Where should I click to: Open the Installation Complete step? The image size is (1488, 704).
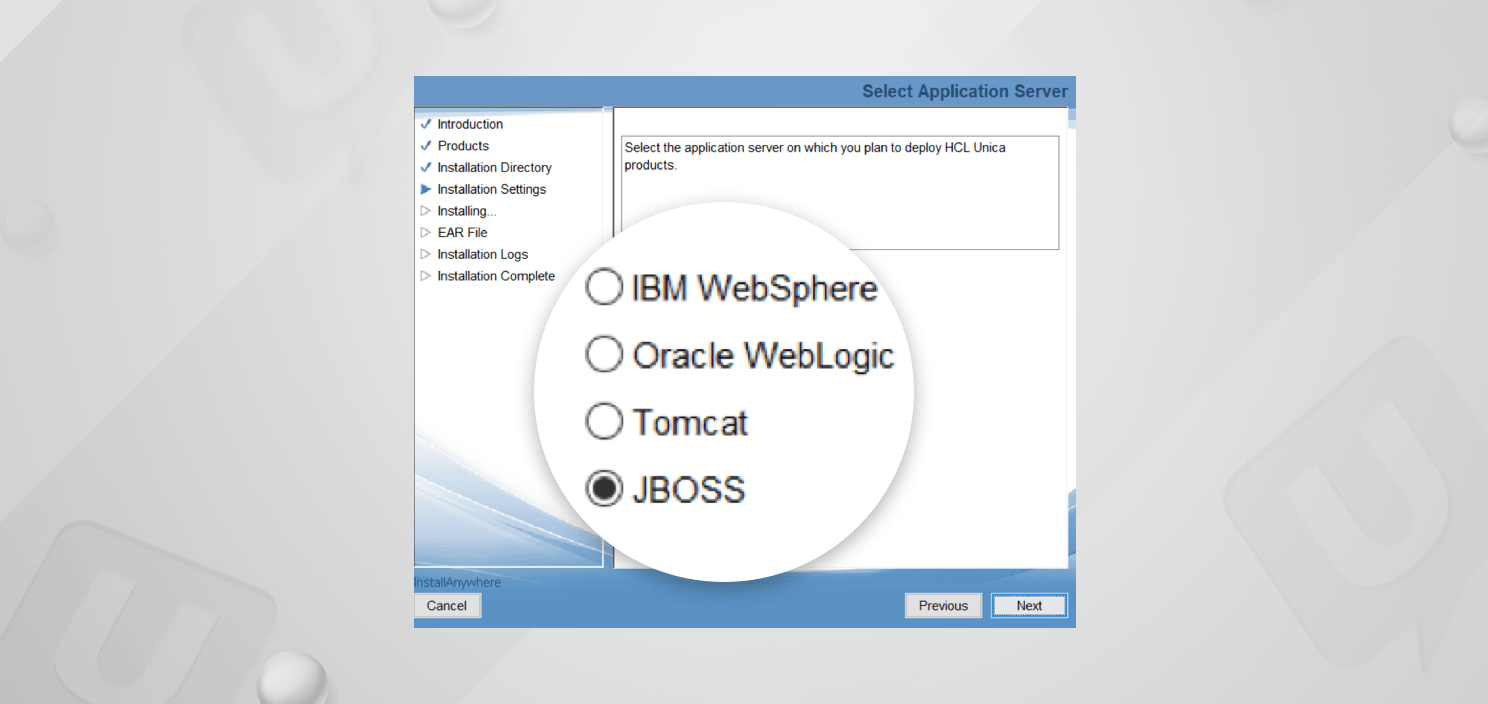496,275
